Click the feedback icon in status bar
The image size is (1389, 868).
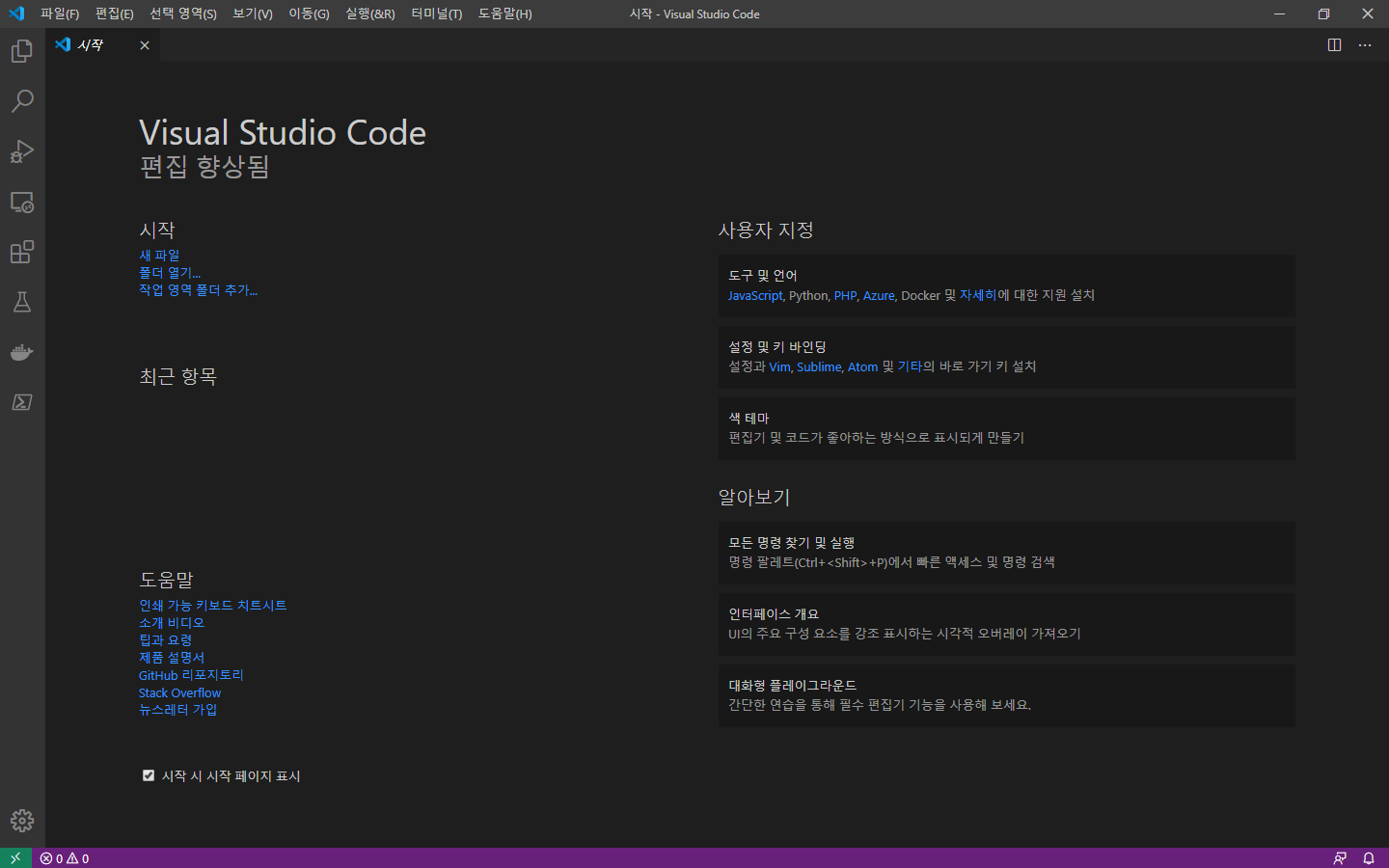coord(1340,858)
